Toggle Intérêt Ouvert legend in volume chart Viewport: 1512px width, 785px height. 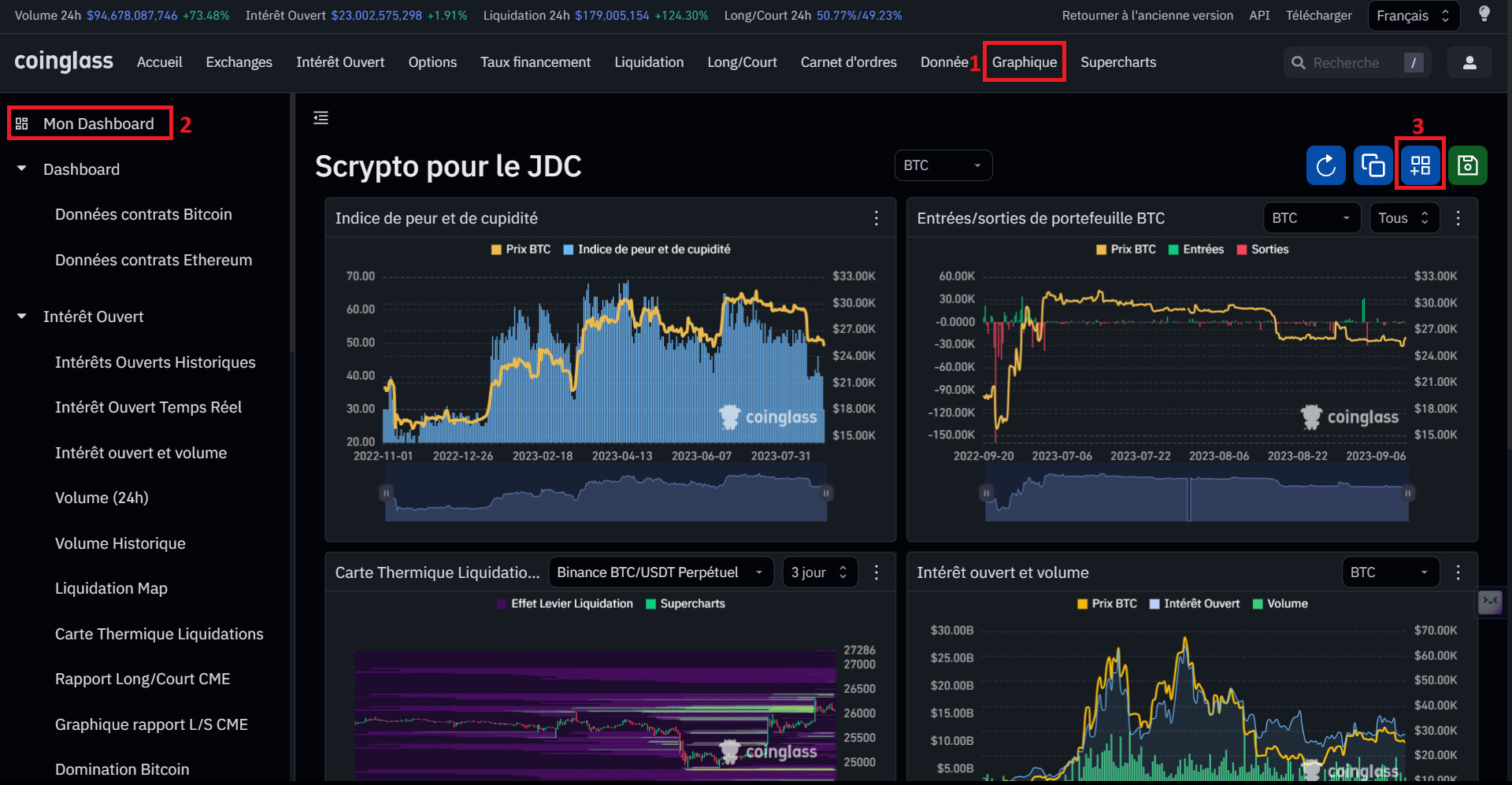[1195, 603]
